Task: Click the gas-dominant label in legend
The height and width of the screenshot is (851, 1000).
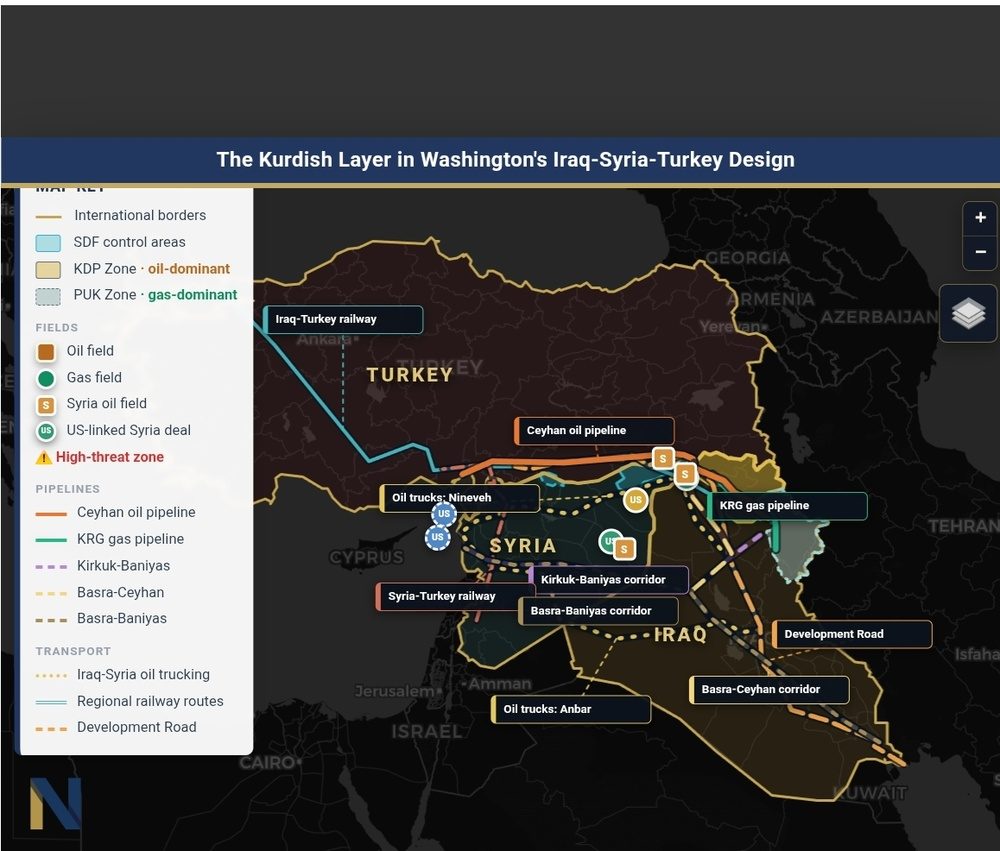Action: [x=193, y=295]
